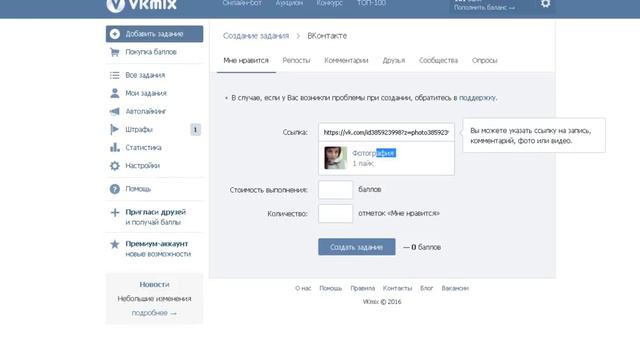640x360 pixels.
Task: Open the Мне нравится tab
Action: (246, 60)
